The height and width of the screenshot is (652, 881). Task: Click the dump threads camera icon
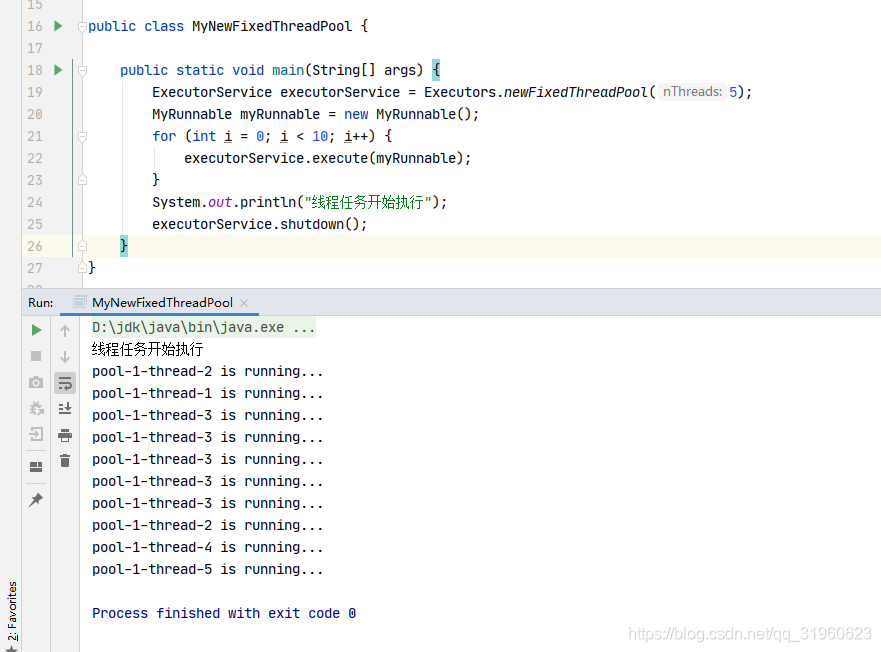36,382
